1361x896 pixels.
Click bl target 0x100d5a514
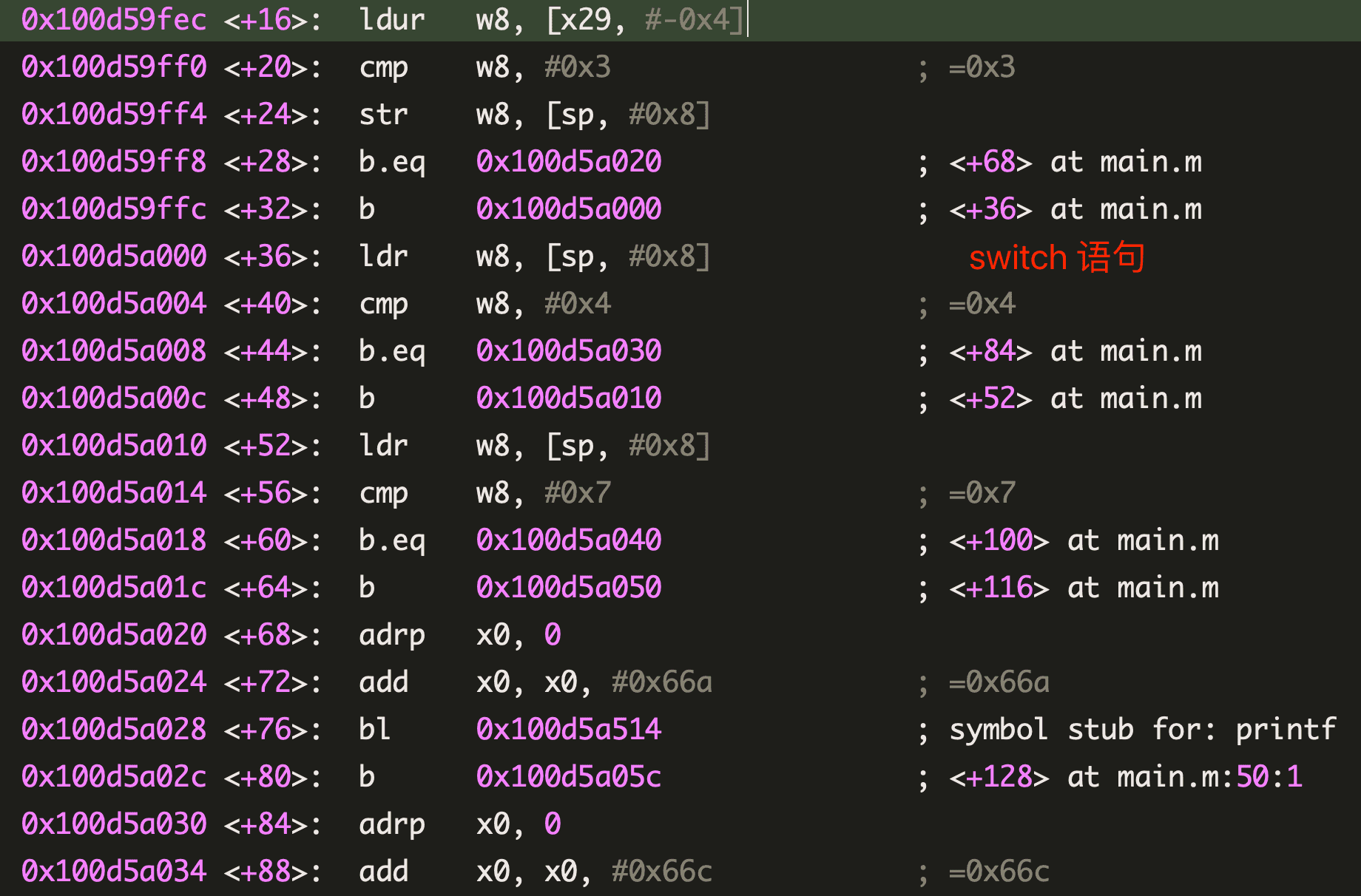click(569, 730)
